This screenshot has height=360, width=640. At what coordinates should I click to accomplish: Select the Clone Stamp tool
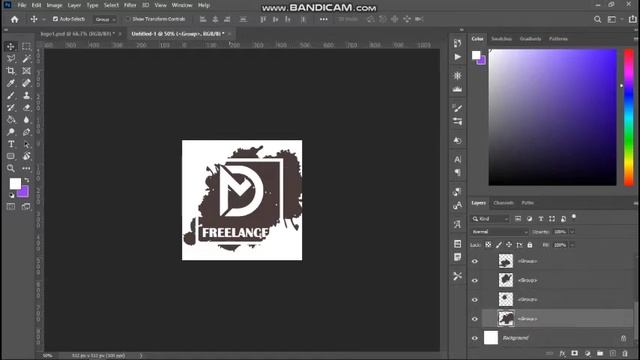click(x=27, y=96)
